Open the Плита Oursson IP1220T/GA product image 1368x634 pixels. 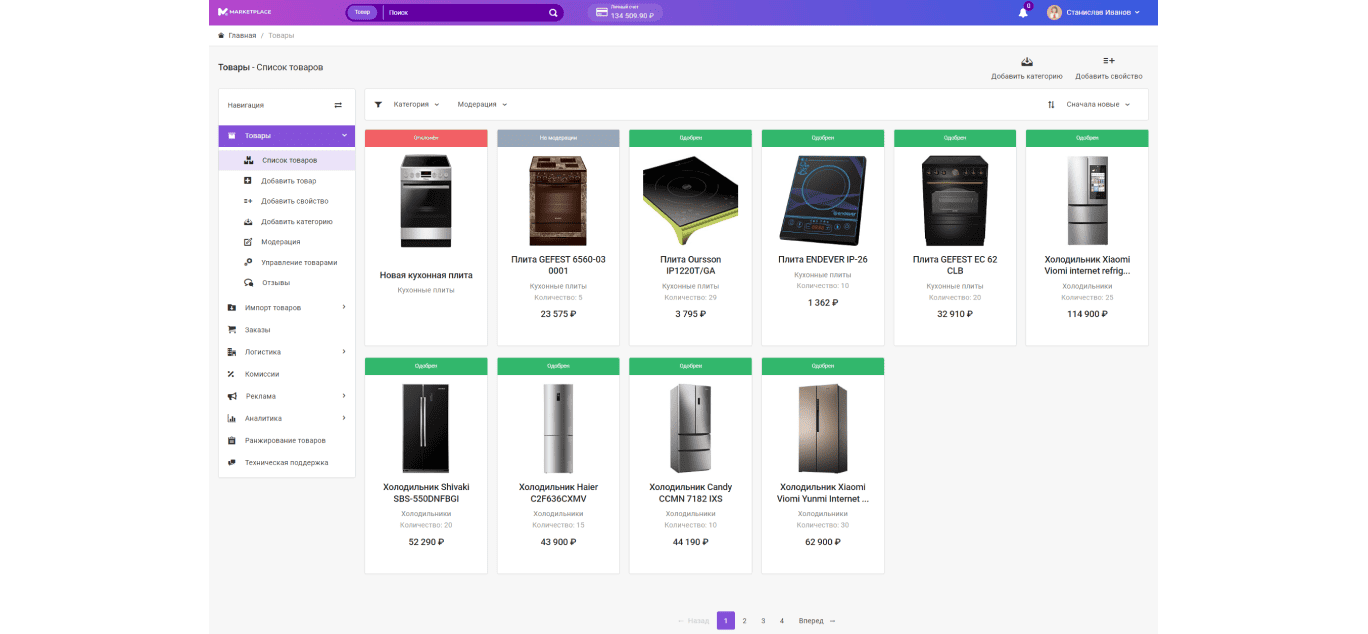pos(691,201)
